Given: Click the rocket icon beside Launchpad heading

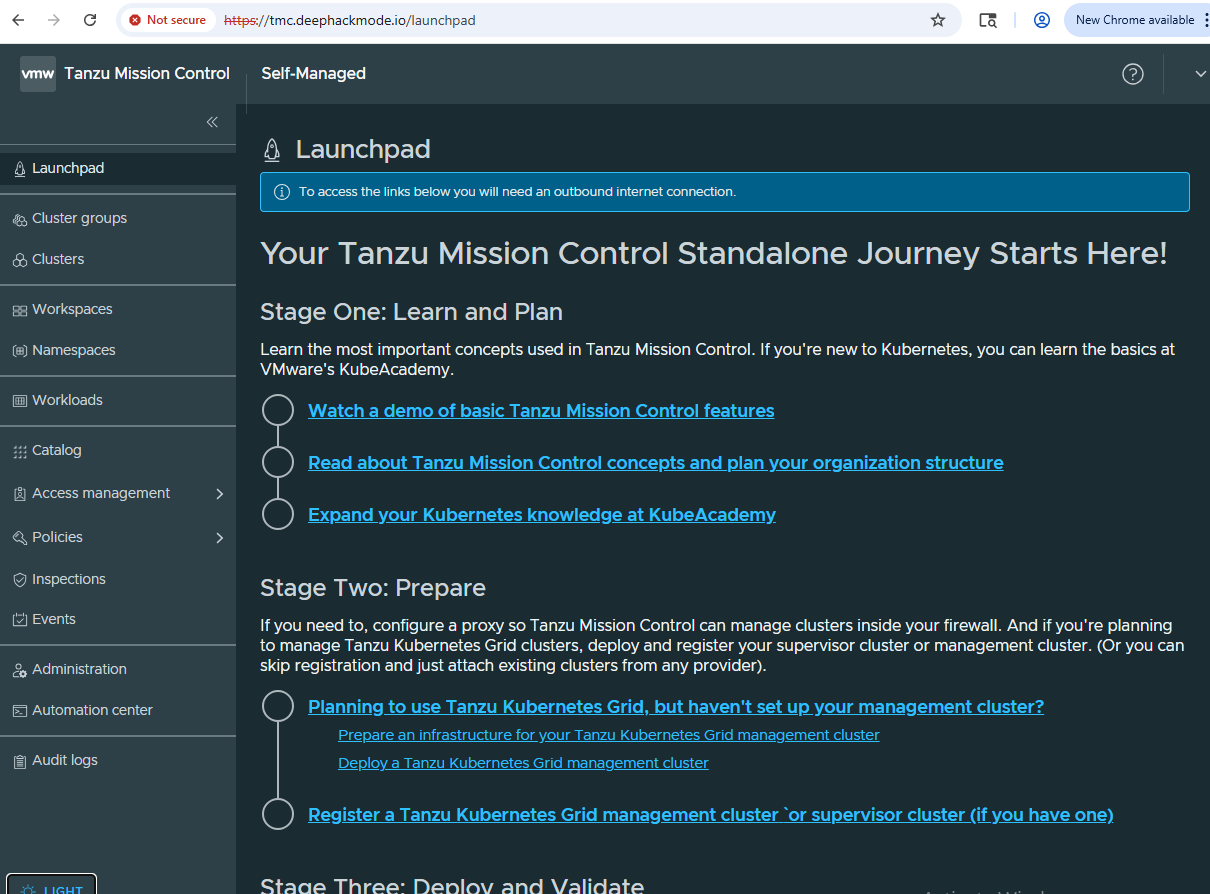Looking at the screenshot, I should tap(271, 150).
